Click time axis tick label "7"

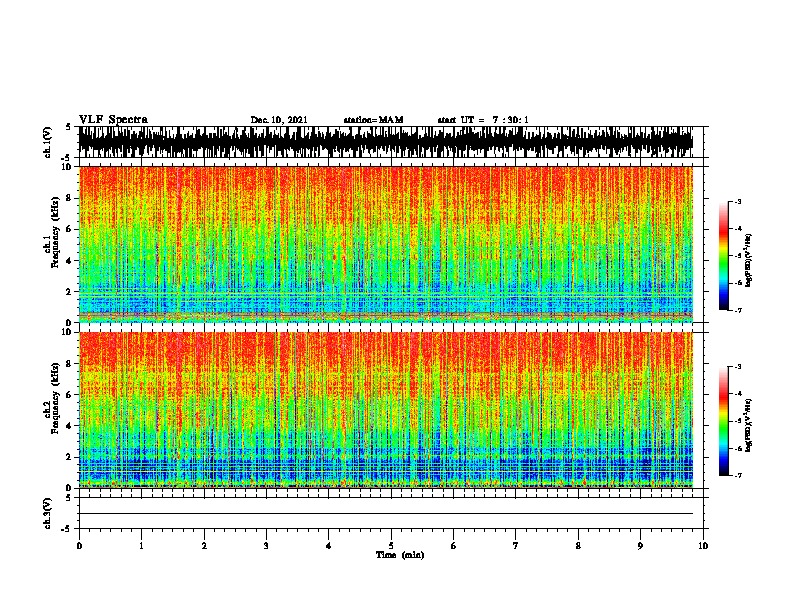(516, 545)
